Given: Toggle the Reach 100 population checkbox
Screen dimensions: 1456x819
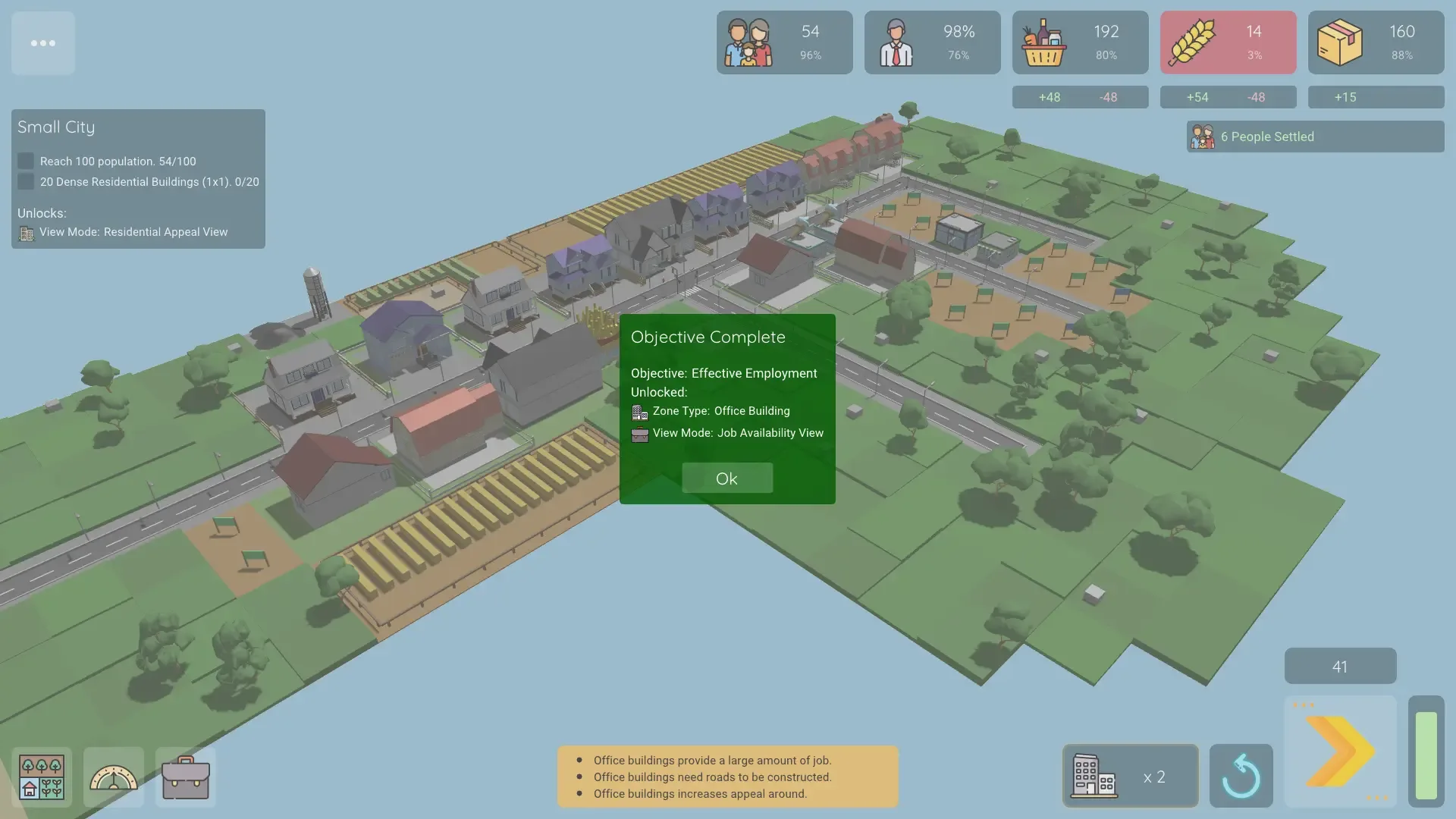Looking at the screenshot, I should 26,161.
